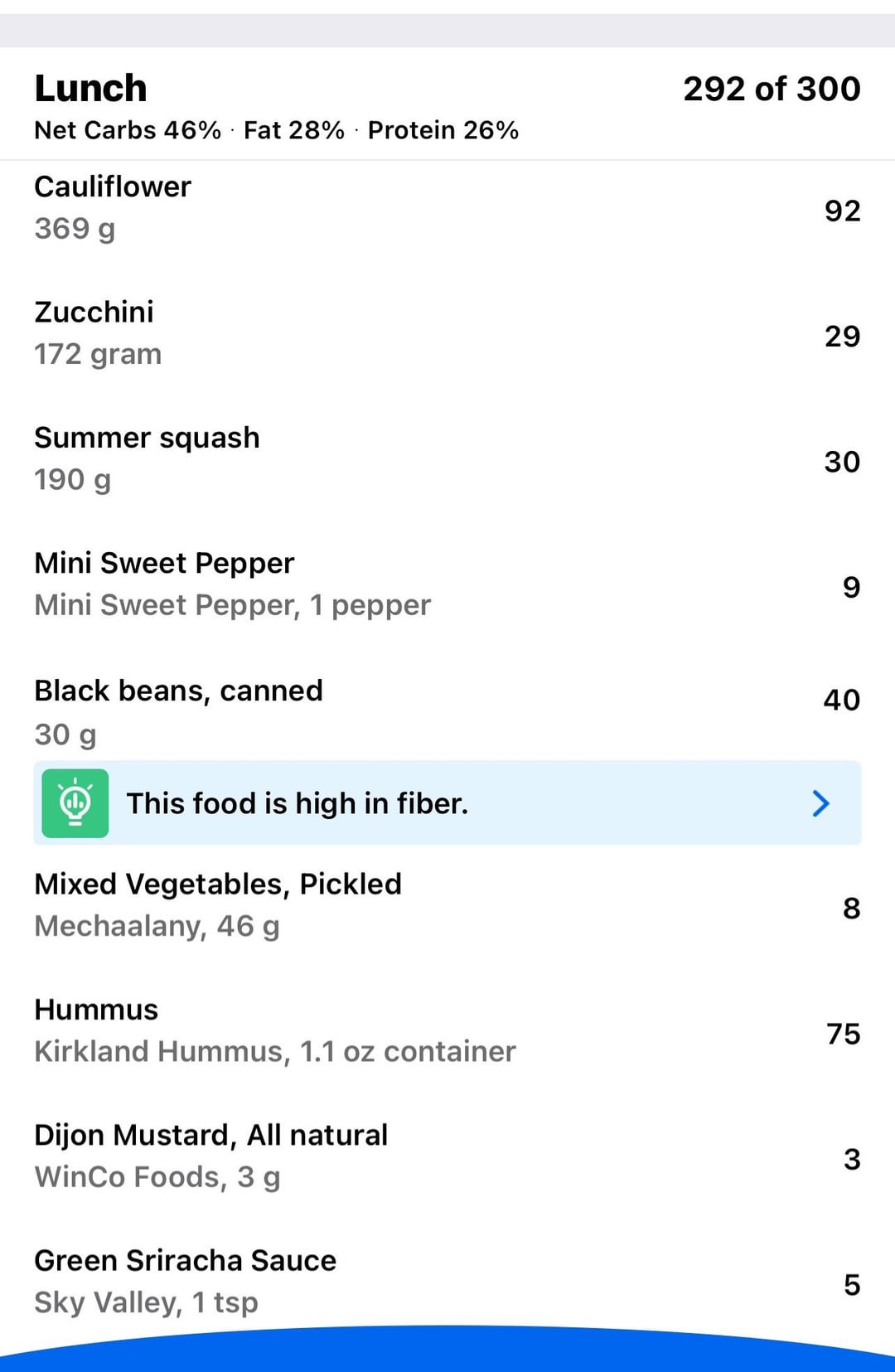
Task: Tap the 92 calorie value for Cauliflower
Action: point(842,211)
